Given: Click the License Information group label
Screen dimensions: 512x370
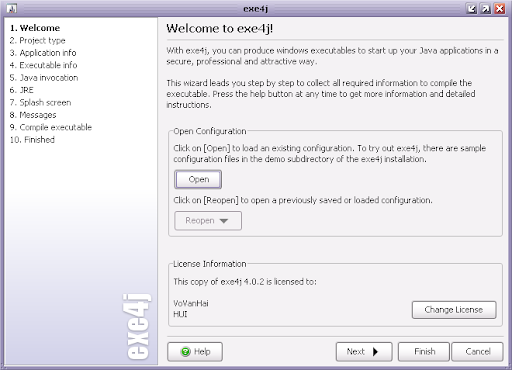Looking at the screenshot, I should click(x=210, y=264).
